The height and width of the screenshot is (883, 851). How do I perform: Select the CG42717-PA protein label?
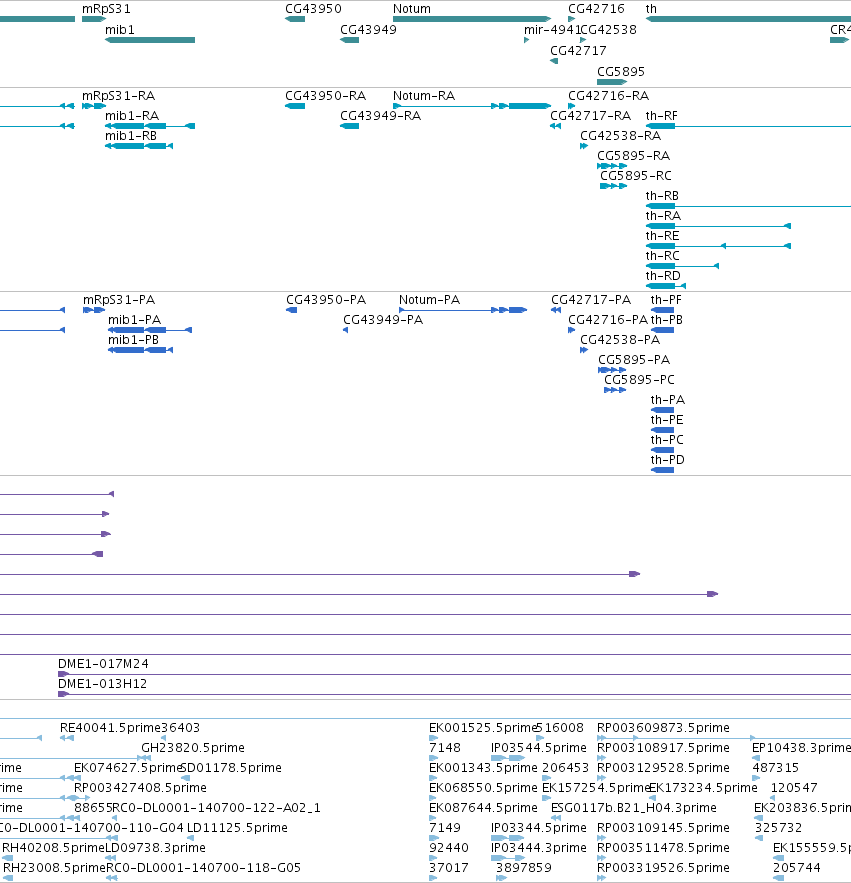[591, 300]
